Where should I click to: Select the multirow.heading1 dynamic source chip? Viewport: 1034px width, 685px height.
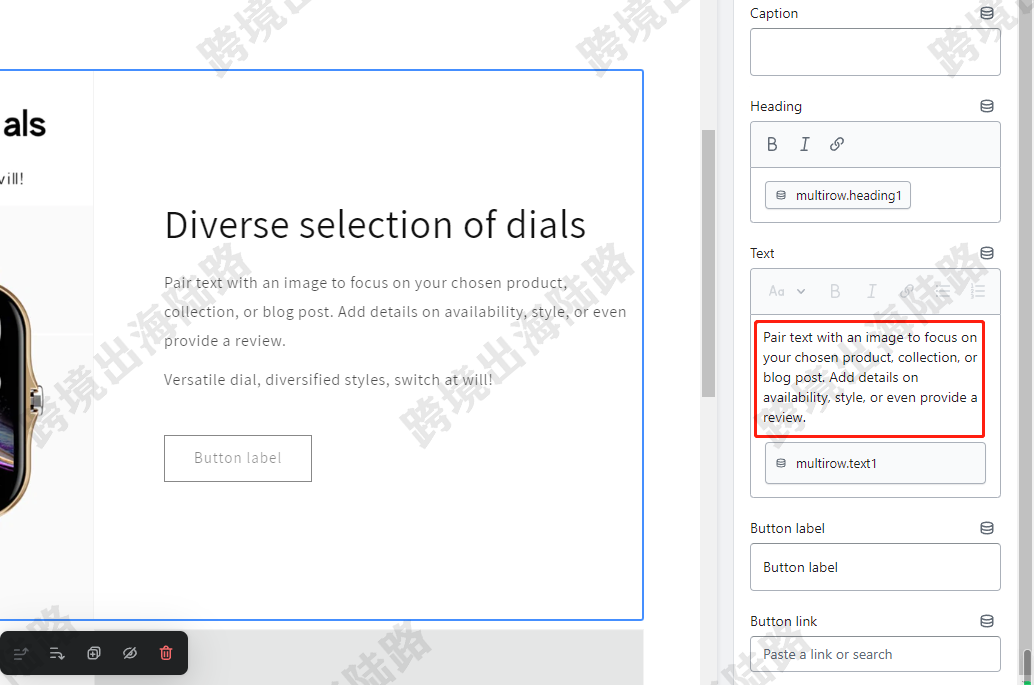point(837,195)
